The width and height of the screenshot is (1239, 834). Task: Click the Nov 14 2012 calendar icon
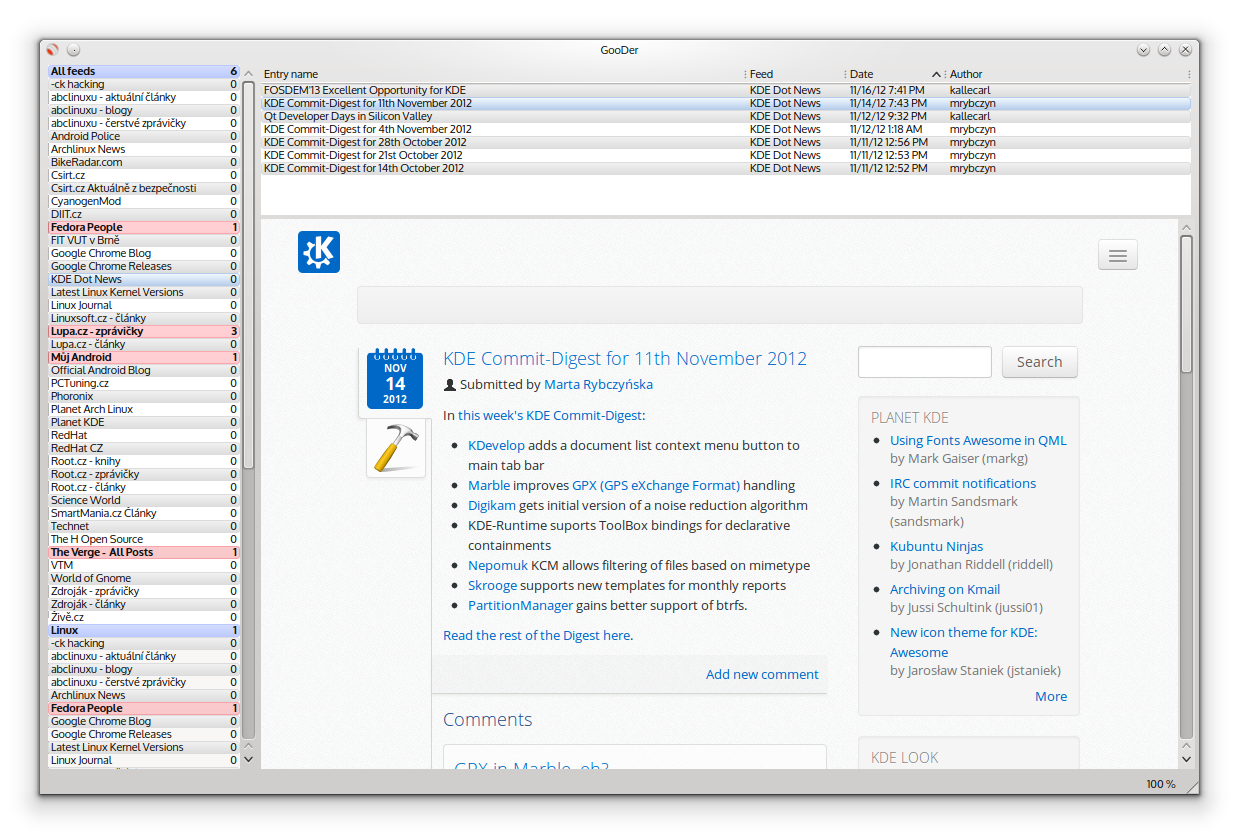pos(395,379)
